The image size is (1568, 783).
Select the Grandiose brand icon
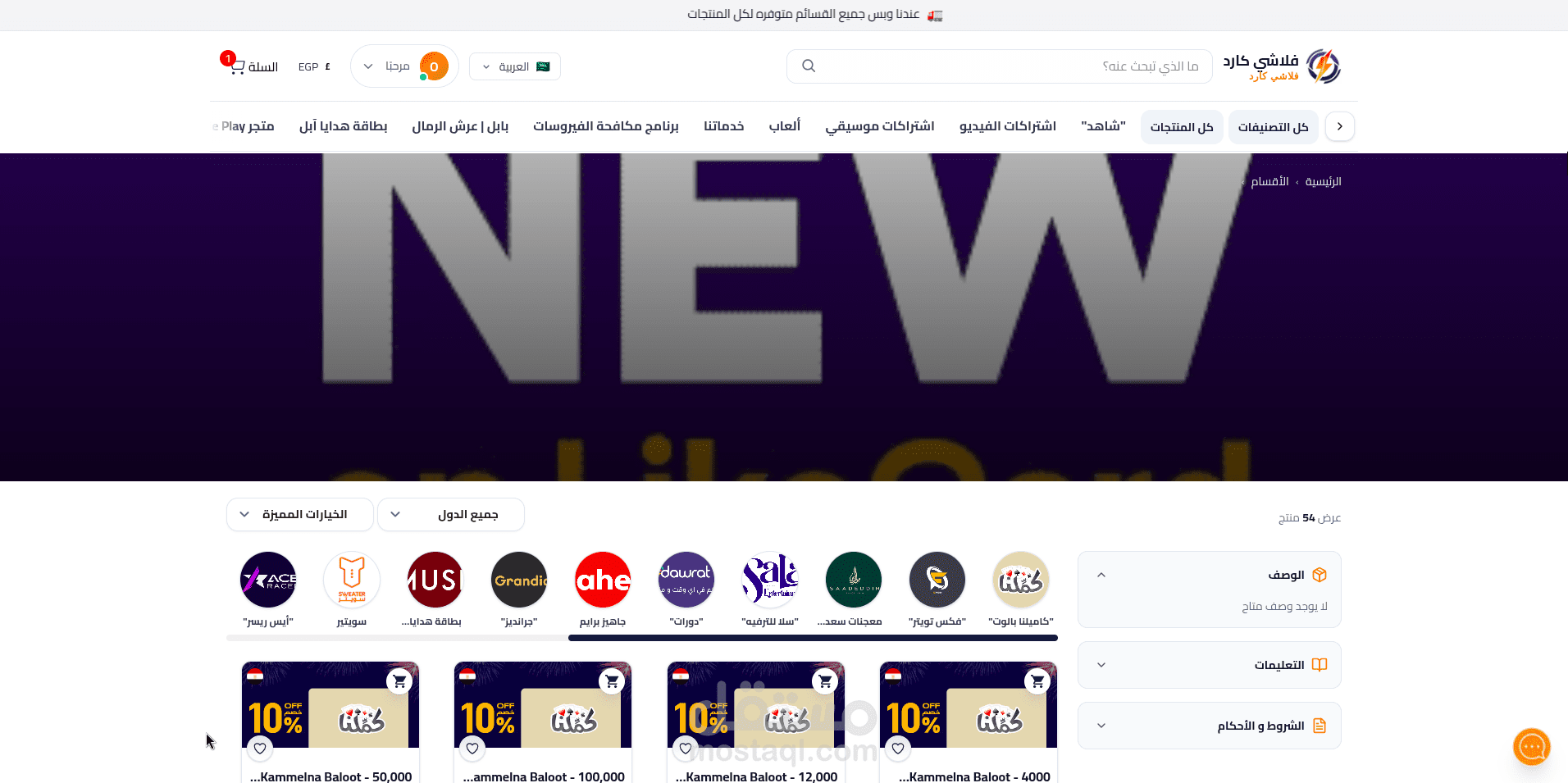point(519,580)
